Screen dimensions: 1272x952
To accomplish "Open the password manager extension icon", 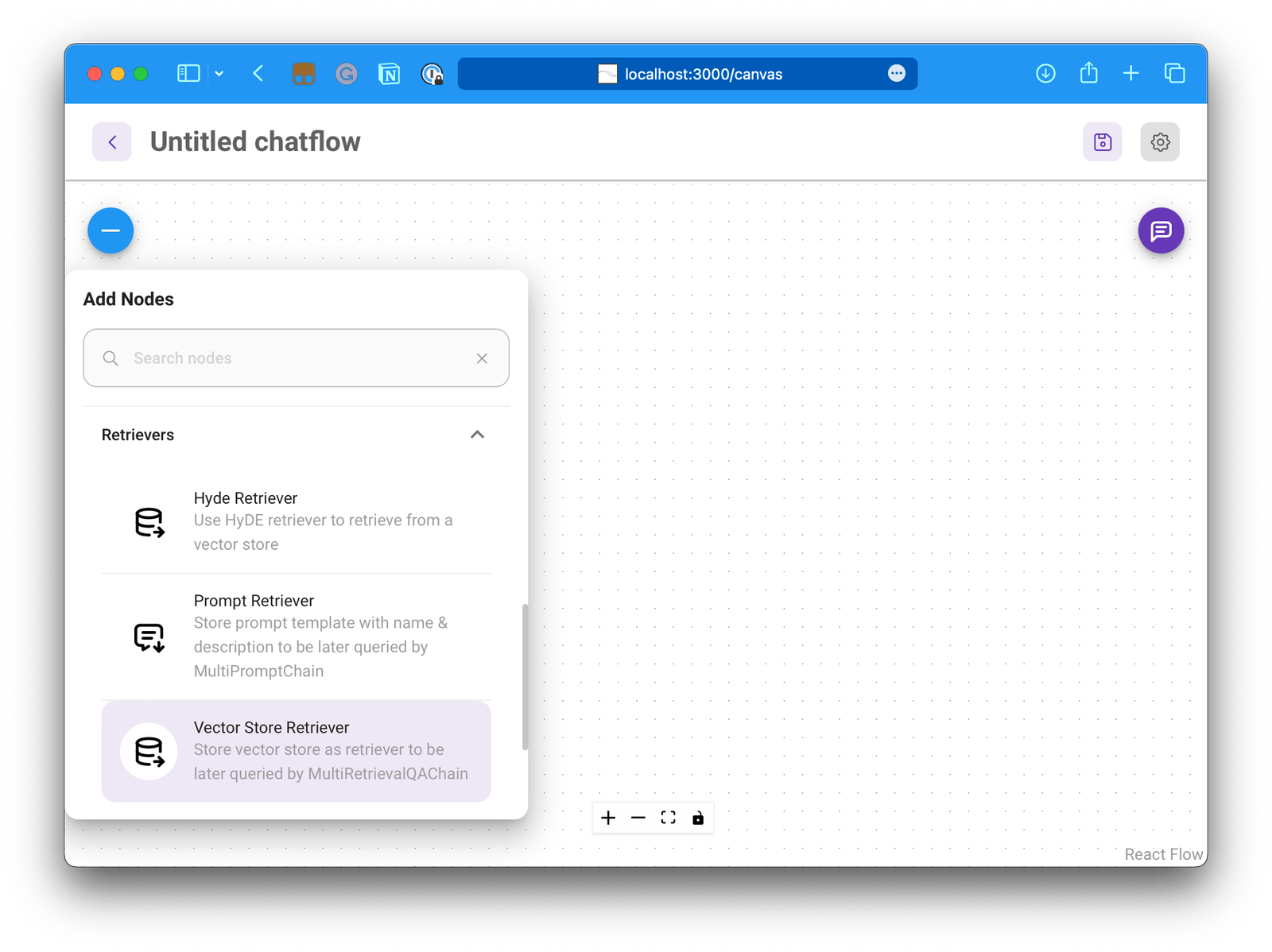I will (x=432, y=74).
